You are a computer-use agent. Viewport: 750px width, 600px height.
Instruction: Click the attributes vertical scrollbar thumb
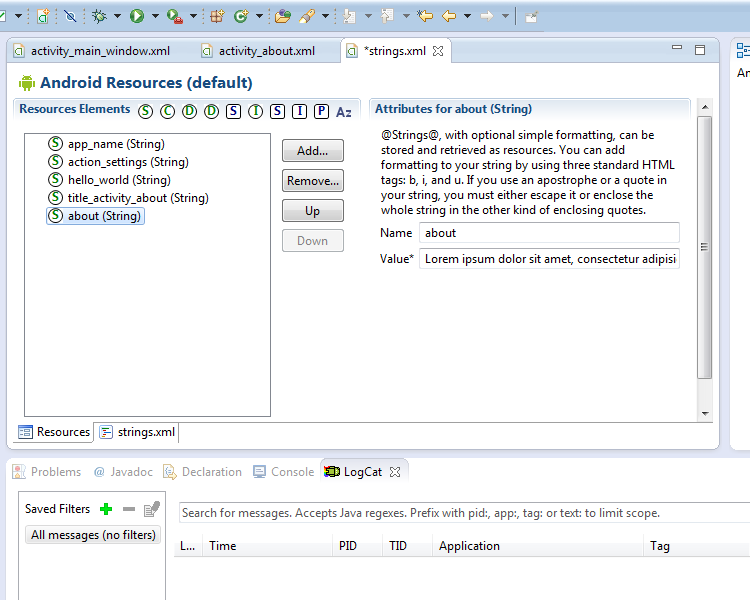[x=705, y=247]
